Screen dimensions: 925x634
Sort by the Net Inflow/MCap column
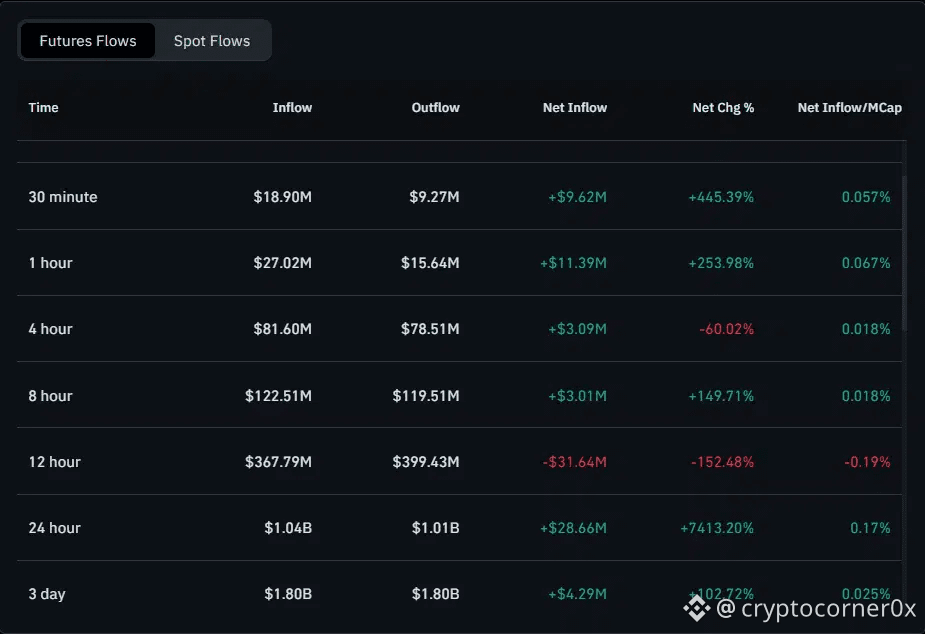(x=849, y=107)
